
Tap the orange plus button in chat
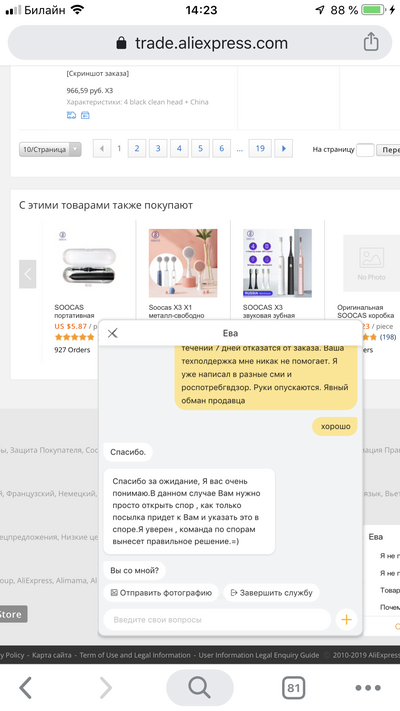coord(346,619)
